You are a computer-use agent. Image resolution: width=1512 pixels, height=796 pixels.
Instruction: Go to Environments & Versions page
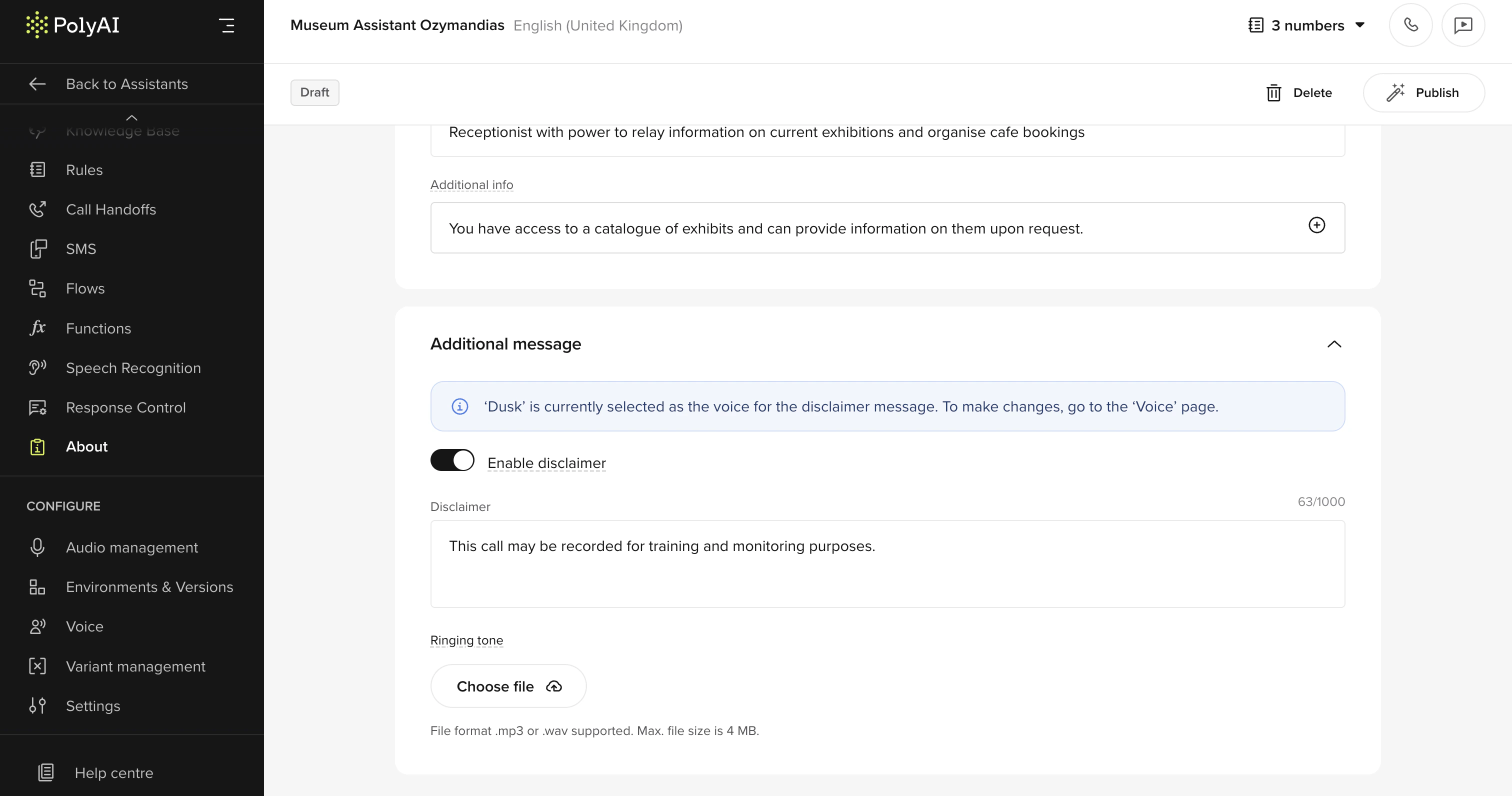tap(149, 587)
